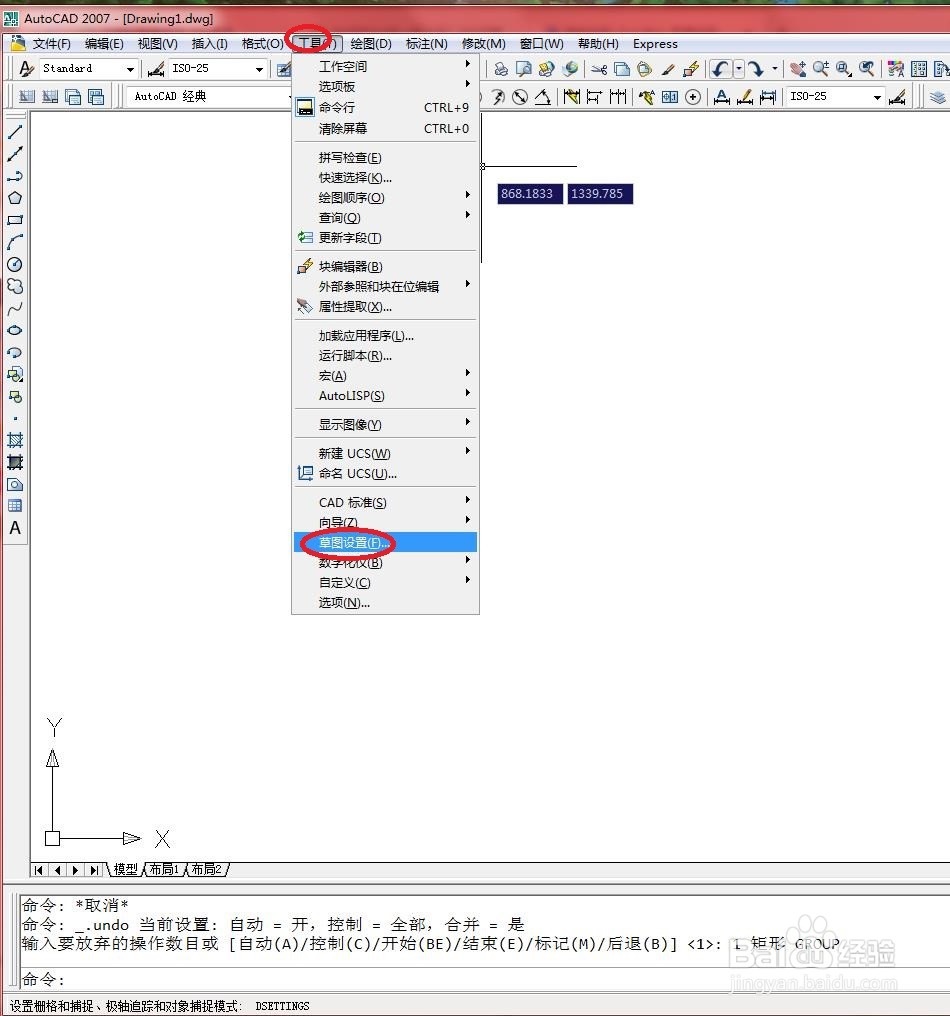Click the Angular dimension icon
The height and width of the screenshot is (1016, 950).
click(x=543, y=97)
